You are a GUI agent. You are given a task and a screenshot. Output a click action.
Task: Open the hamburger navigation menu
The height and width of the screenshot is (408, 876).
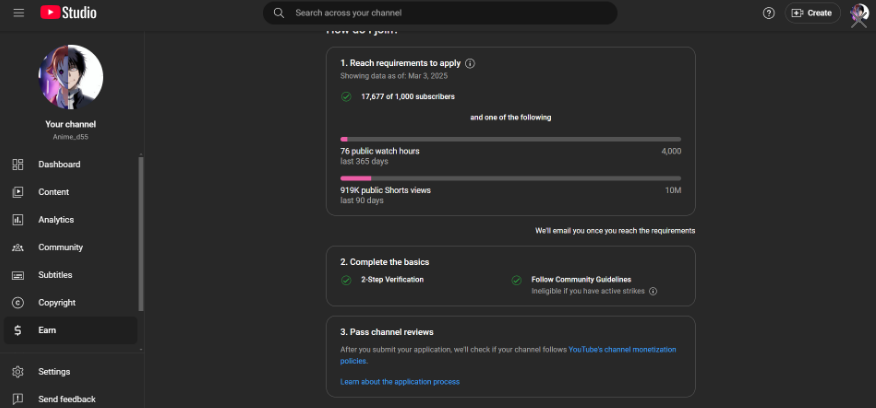[x=18, y=13]
